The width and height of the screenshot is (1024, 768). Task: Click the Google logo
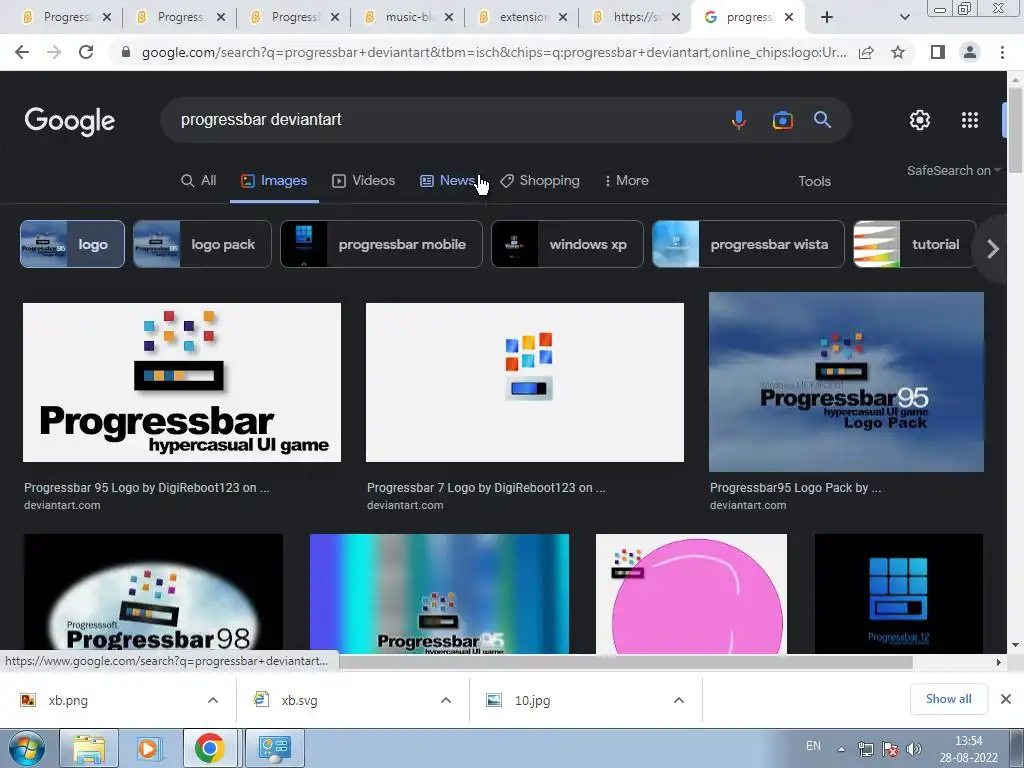(x=70, y=121)
